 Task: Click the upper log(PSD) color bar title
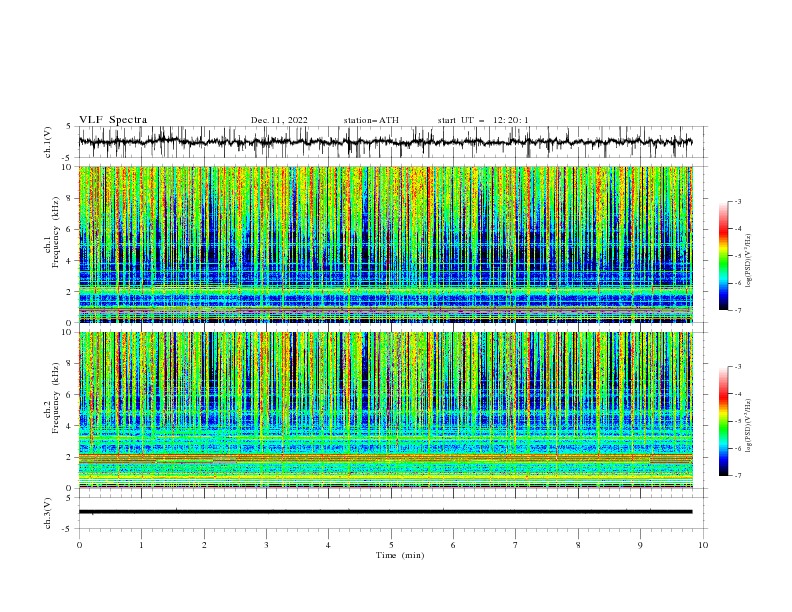tap(749, 261)
